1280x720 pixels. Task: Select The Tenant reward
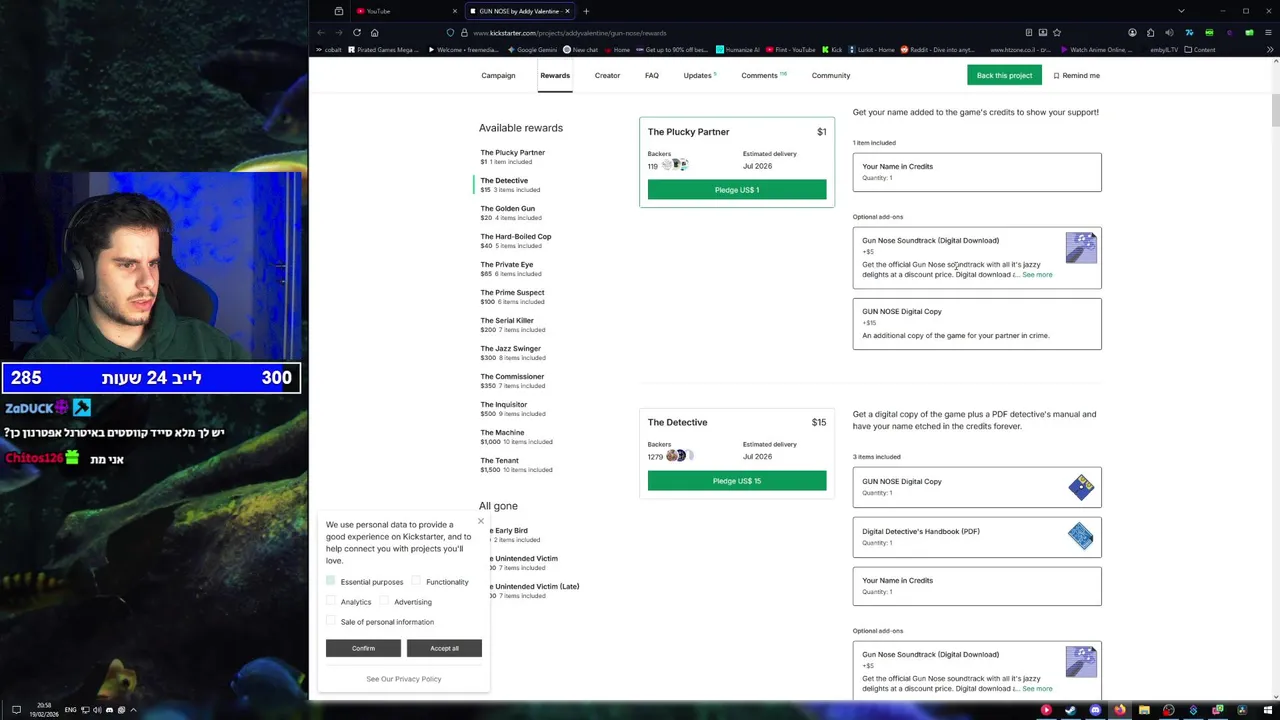point(515,464)
